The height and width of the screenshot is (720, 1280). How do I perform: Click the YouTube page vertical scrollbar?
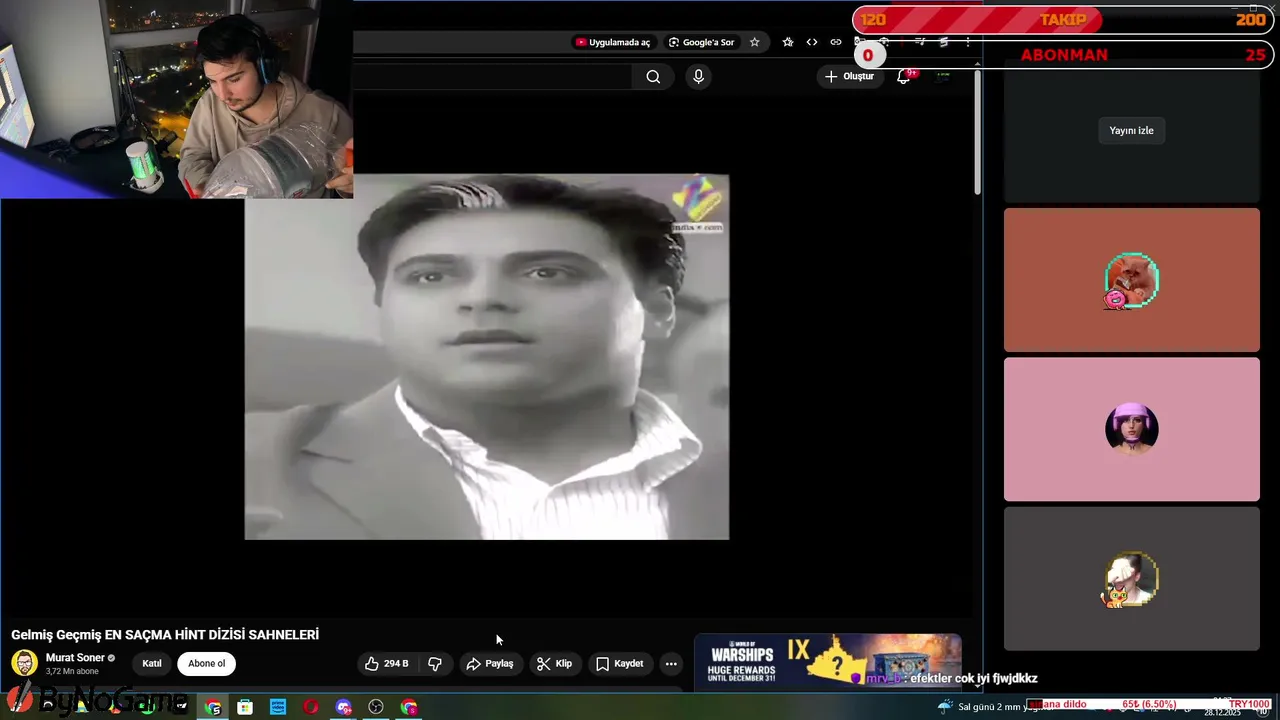click(977, 130)
